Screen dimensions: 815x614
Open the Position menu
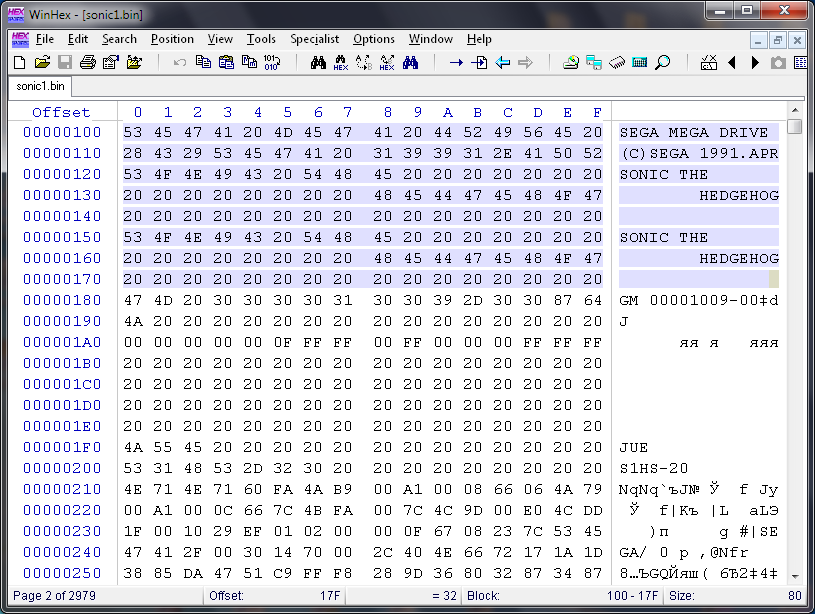click(x=172, y=39)
